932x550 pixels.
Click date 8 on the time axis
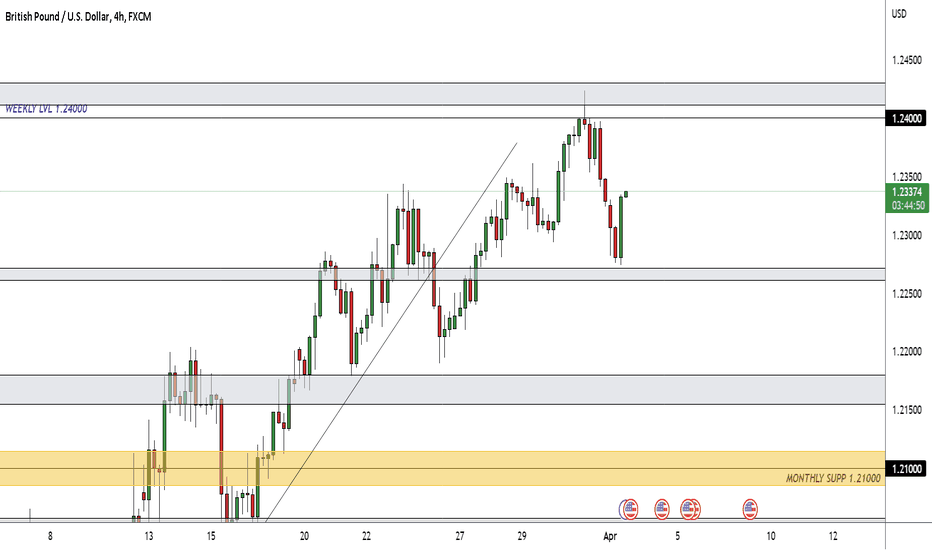click(x=50, y=536)
